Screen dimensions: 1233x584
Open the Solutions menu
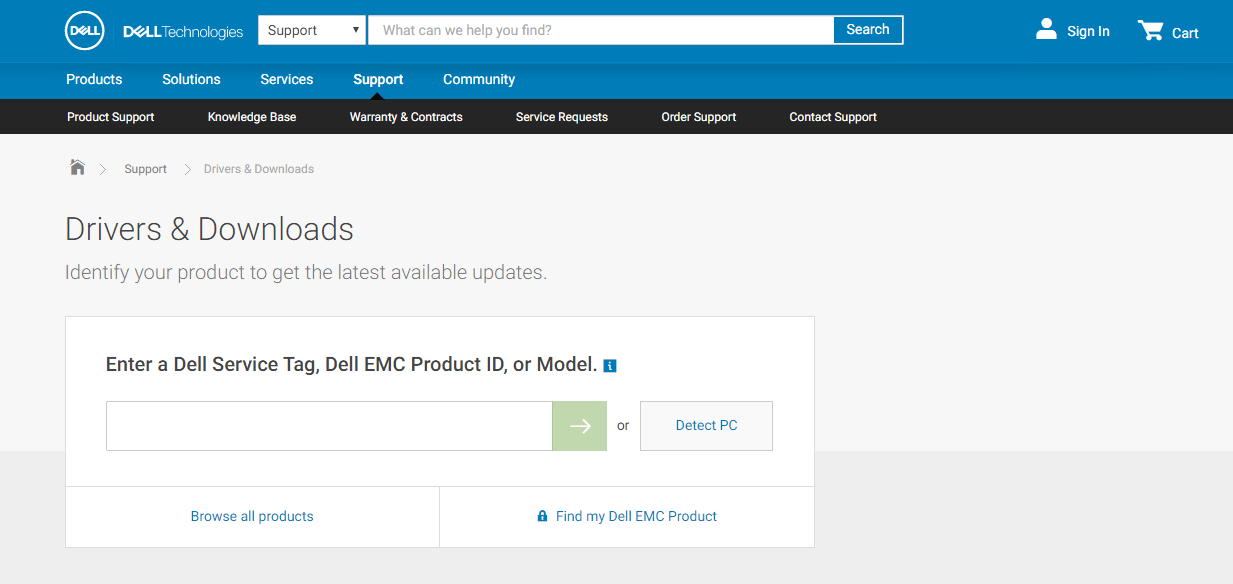(x=191, y=79)
